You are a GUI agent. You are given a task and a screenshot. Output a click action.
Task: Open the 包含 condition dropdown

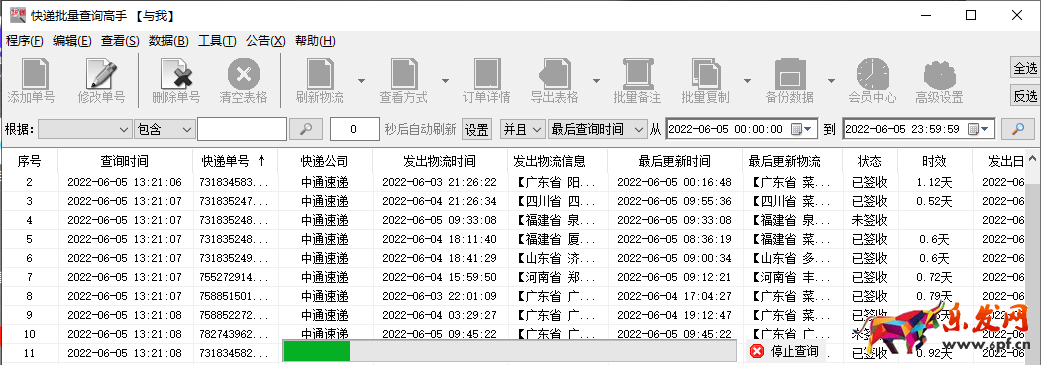pyautogui.click(x=164, y=129)
